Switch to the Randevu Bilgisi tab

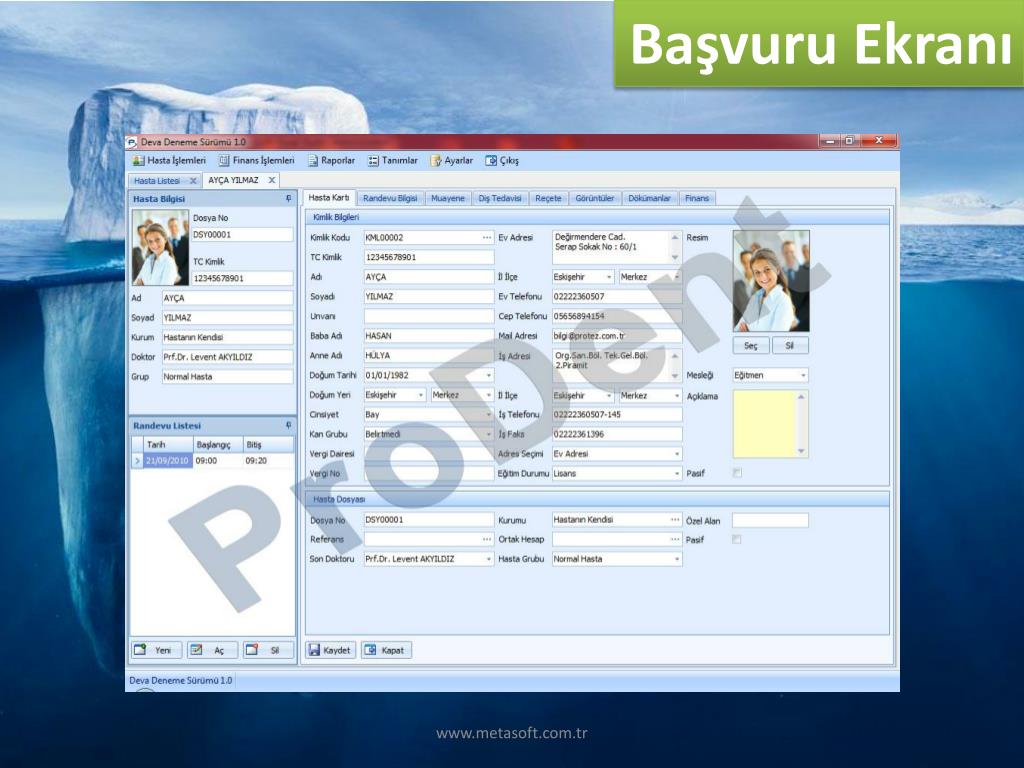[390, 198]
